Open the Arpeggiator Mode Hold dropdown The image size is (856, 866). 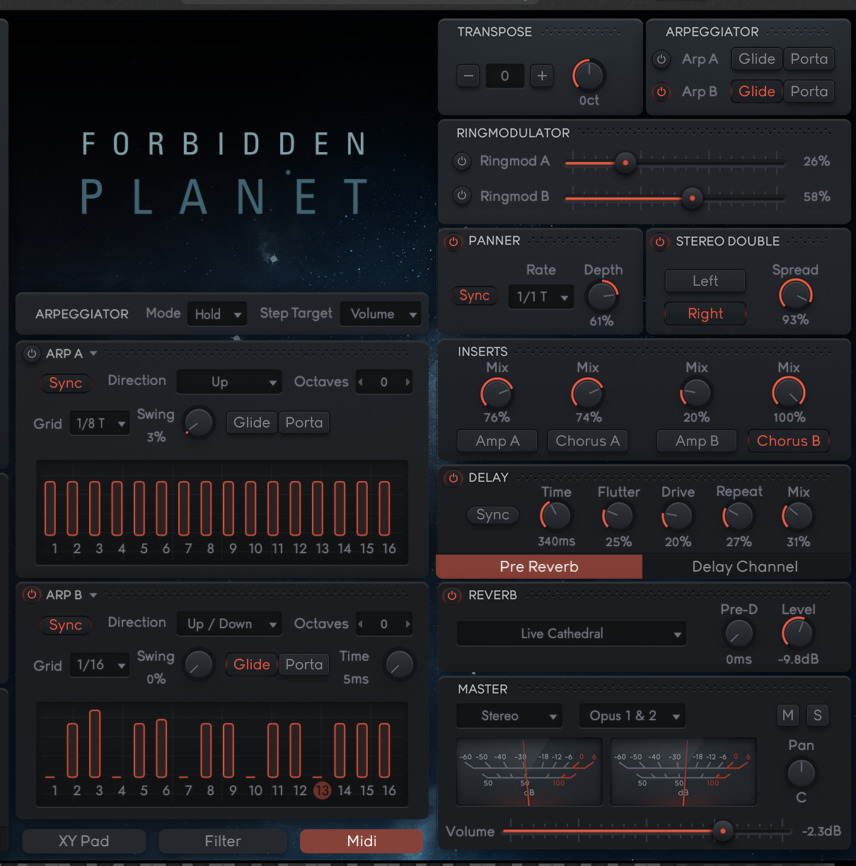pyautogui.click(x=217, y=314)
